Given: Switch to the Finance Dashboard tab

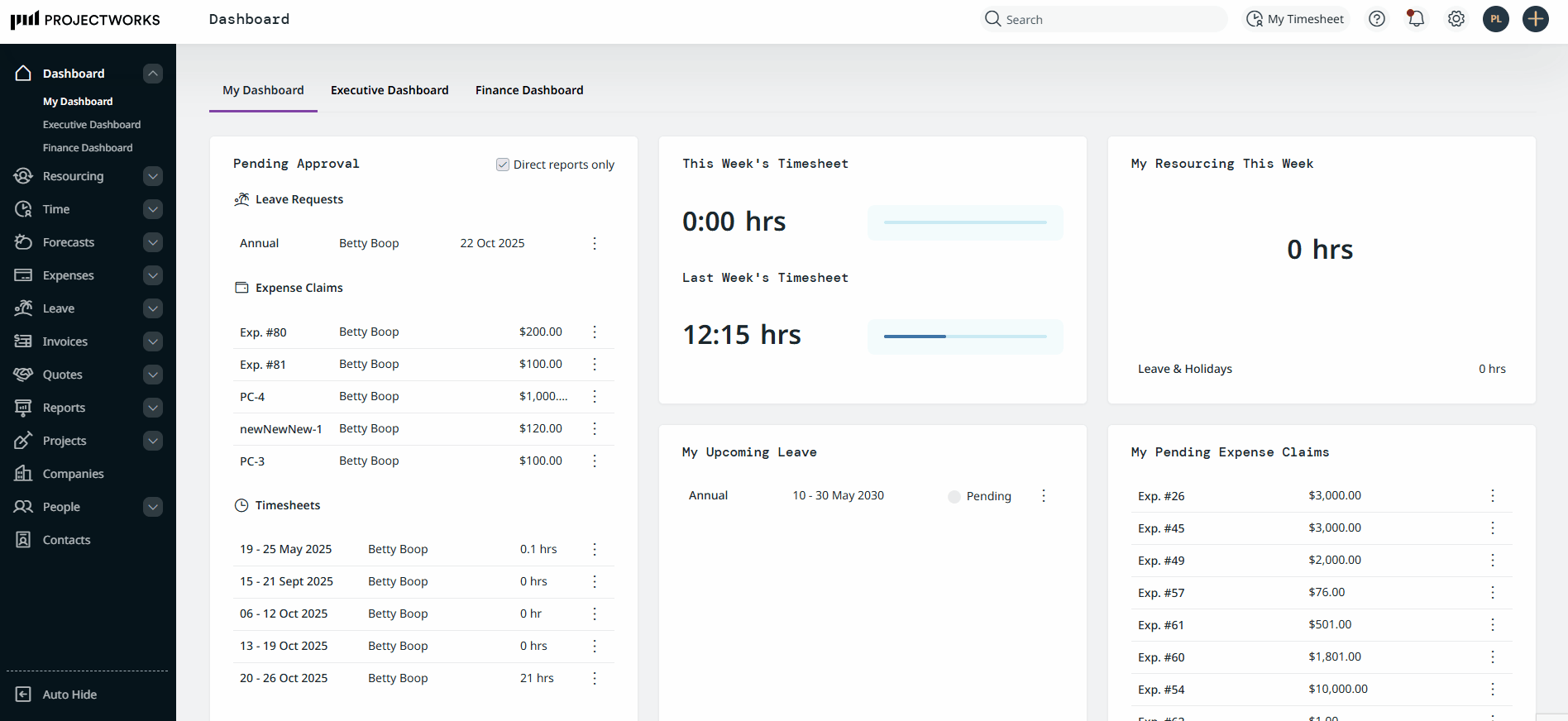Looking at the screenshot, I should click(529, 90).
